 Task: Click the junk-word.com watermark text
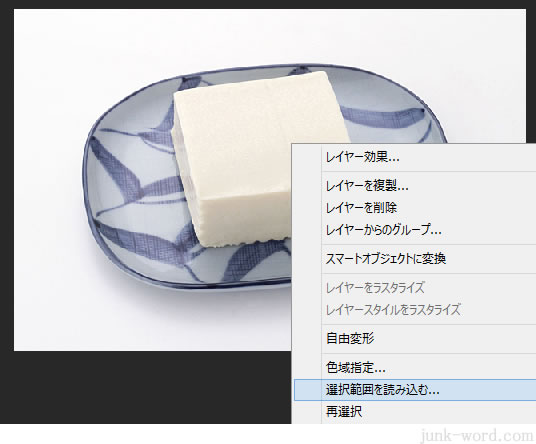[x=477, y=435]
